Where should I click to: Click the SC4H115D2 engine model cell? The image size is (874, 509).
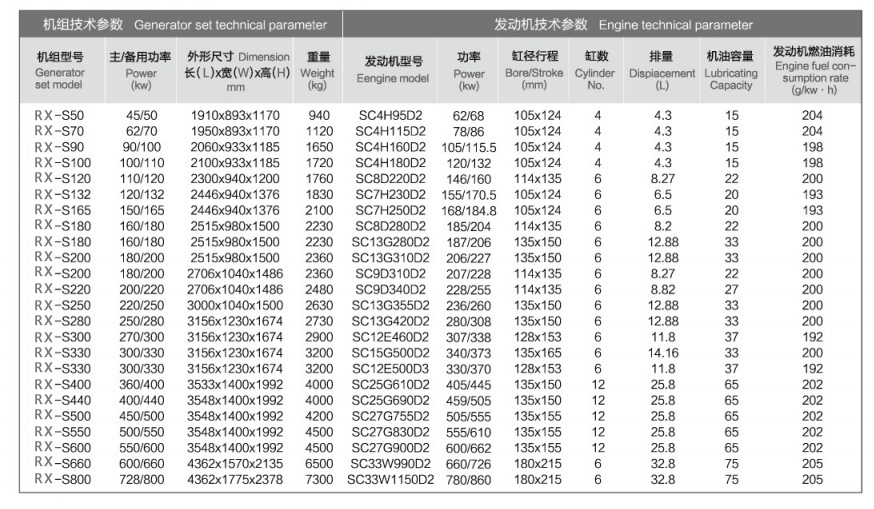coord(390,131)
